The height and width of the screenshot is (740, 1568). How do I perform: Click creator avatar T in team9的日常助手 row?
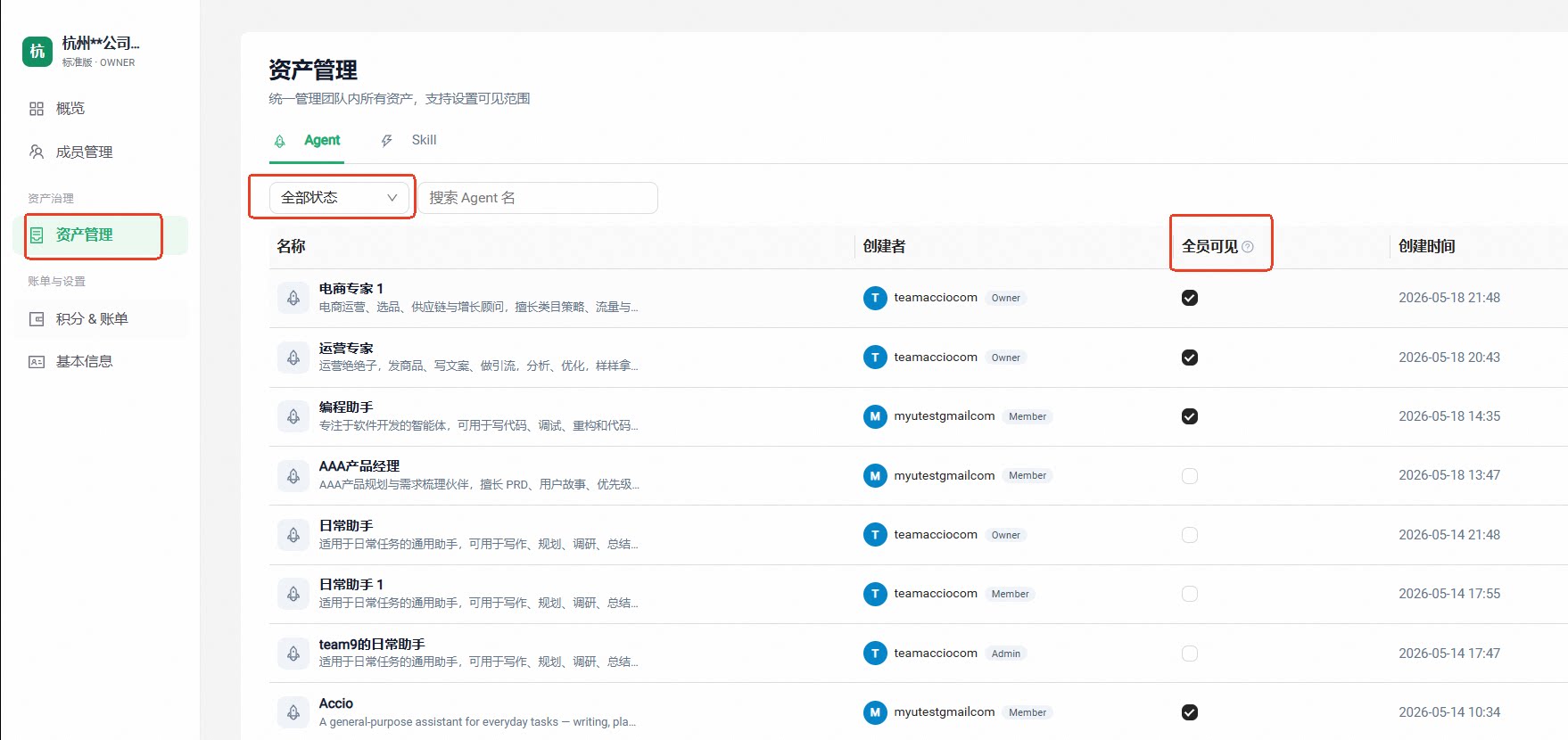(x=875, y=654)
